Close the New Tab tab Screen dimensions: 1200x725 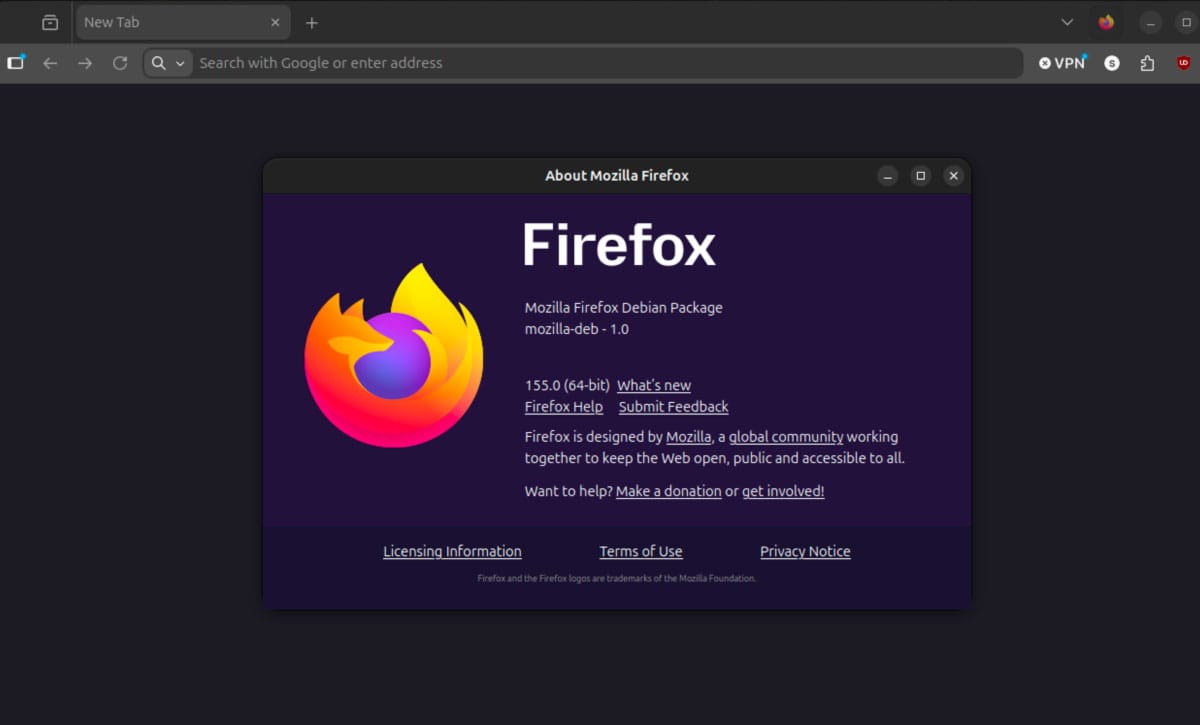click(x=275, y=22)
